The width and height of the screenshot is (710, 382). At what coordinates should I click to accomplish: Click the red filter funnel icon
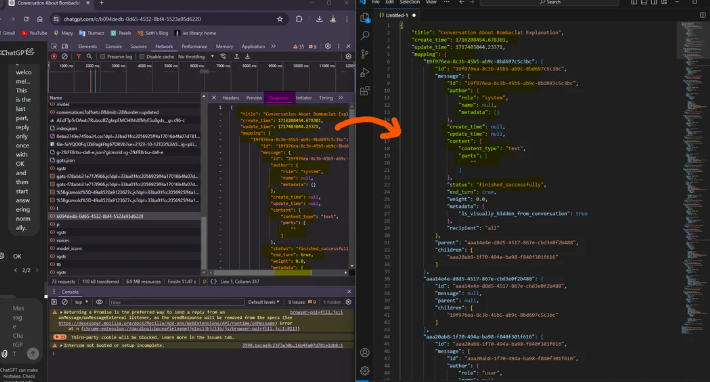(x=78, y=57)
